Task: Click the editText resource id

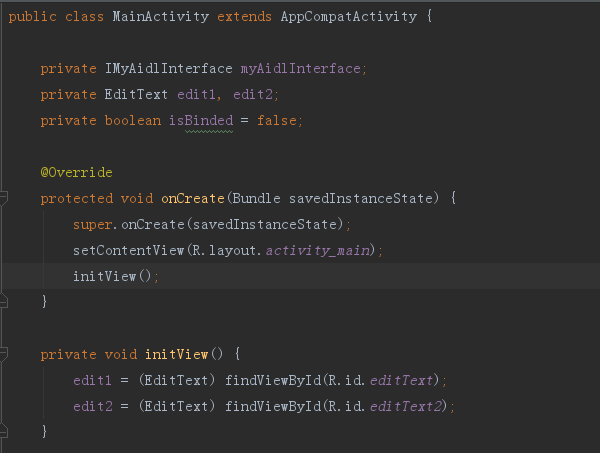Action: (x=402, y=381)
